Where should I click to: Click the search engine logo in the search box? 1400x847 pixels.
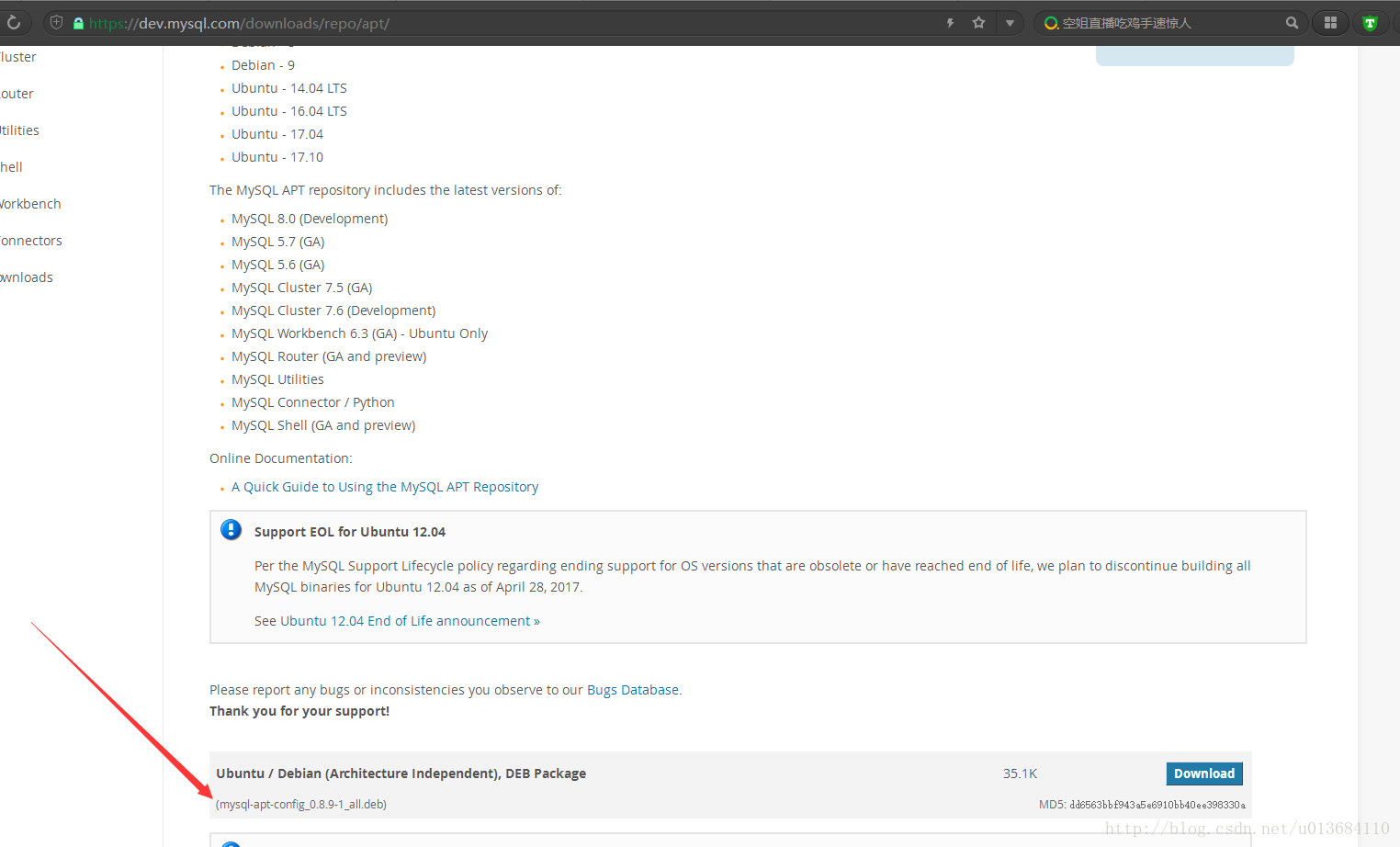(1051, 23)
